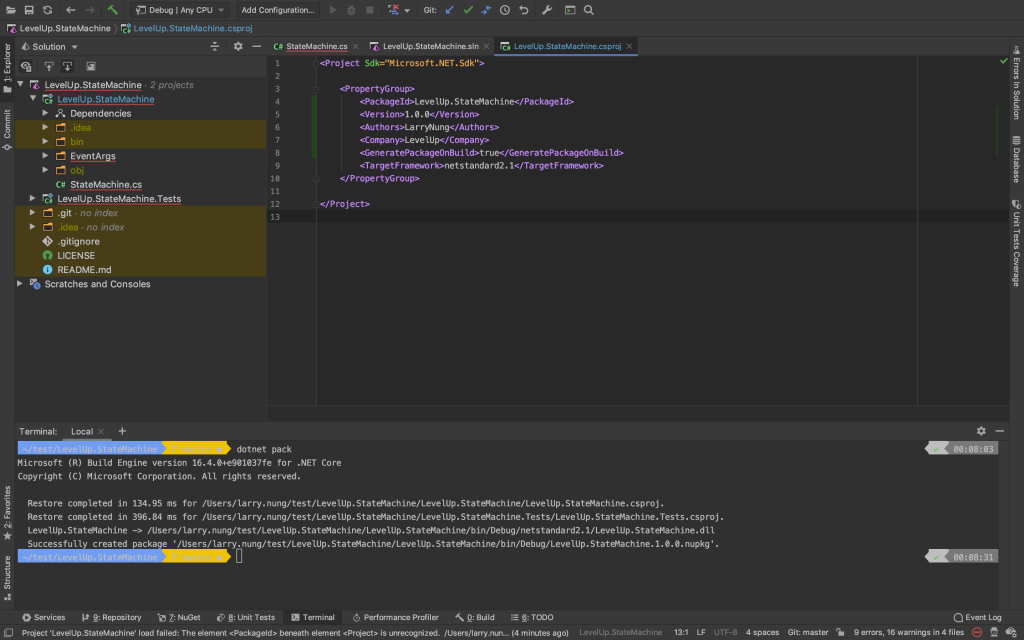Expand the obj folder
1024x640 pixels.
click(45, 170)
